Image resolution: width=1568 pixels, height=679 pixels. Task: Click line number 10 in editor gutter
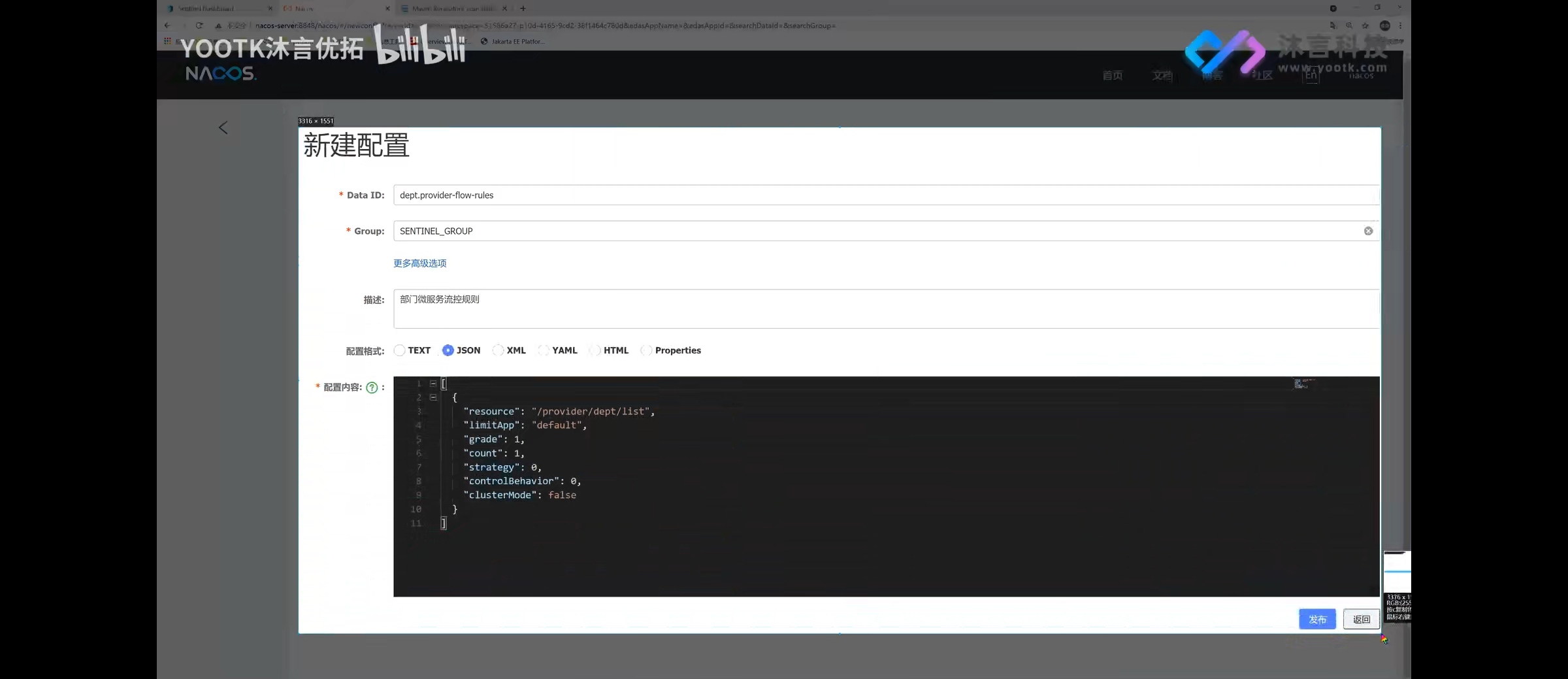(x=416, y=509)
